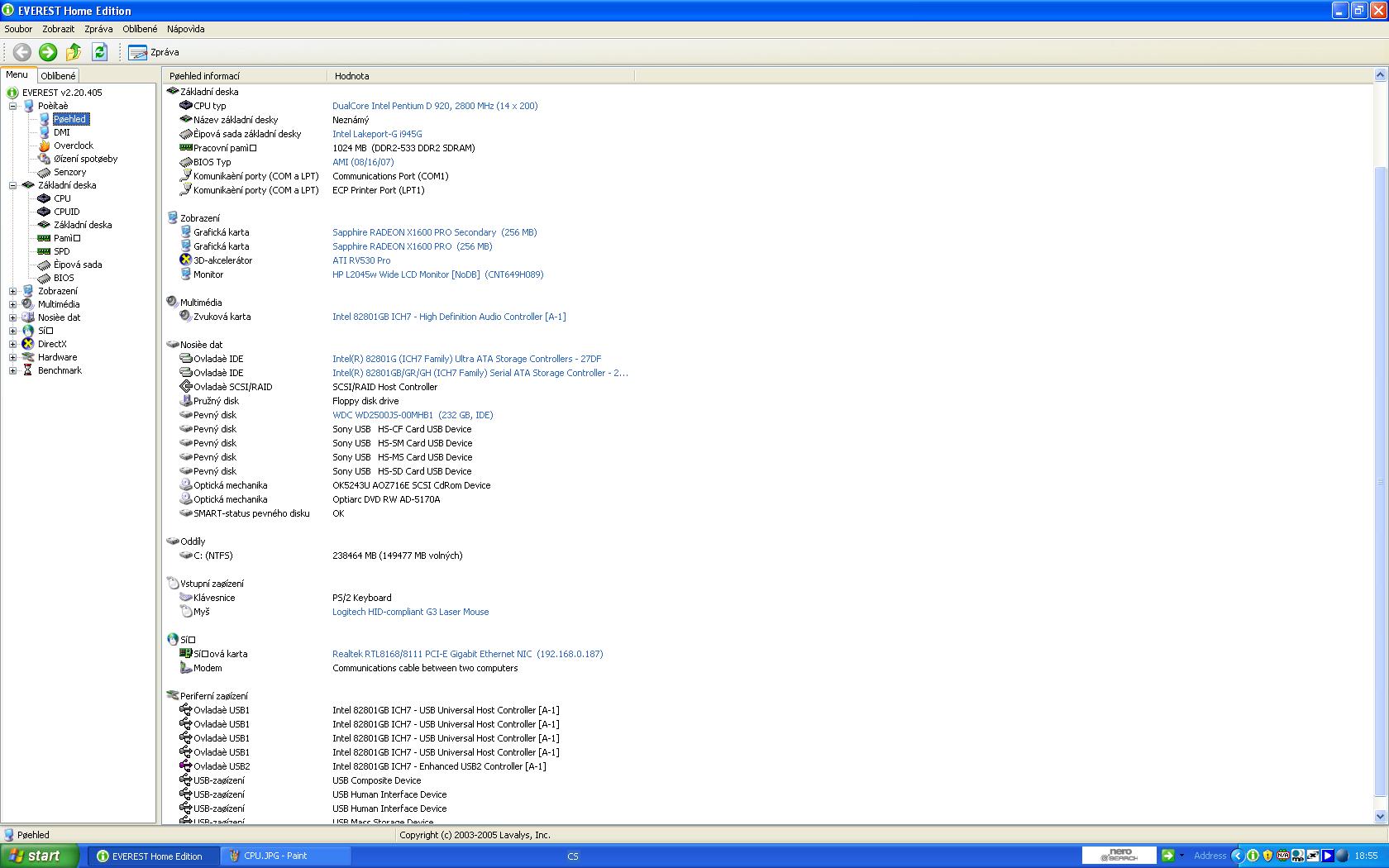Open the Realtek RTL8168/8111 Ethernet NIC link
The width and height of the screenshot is (1389, 868).
pyautogui.click(x=468, y=654)
